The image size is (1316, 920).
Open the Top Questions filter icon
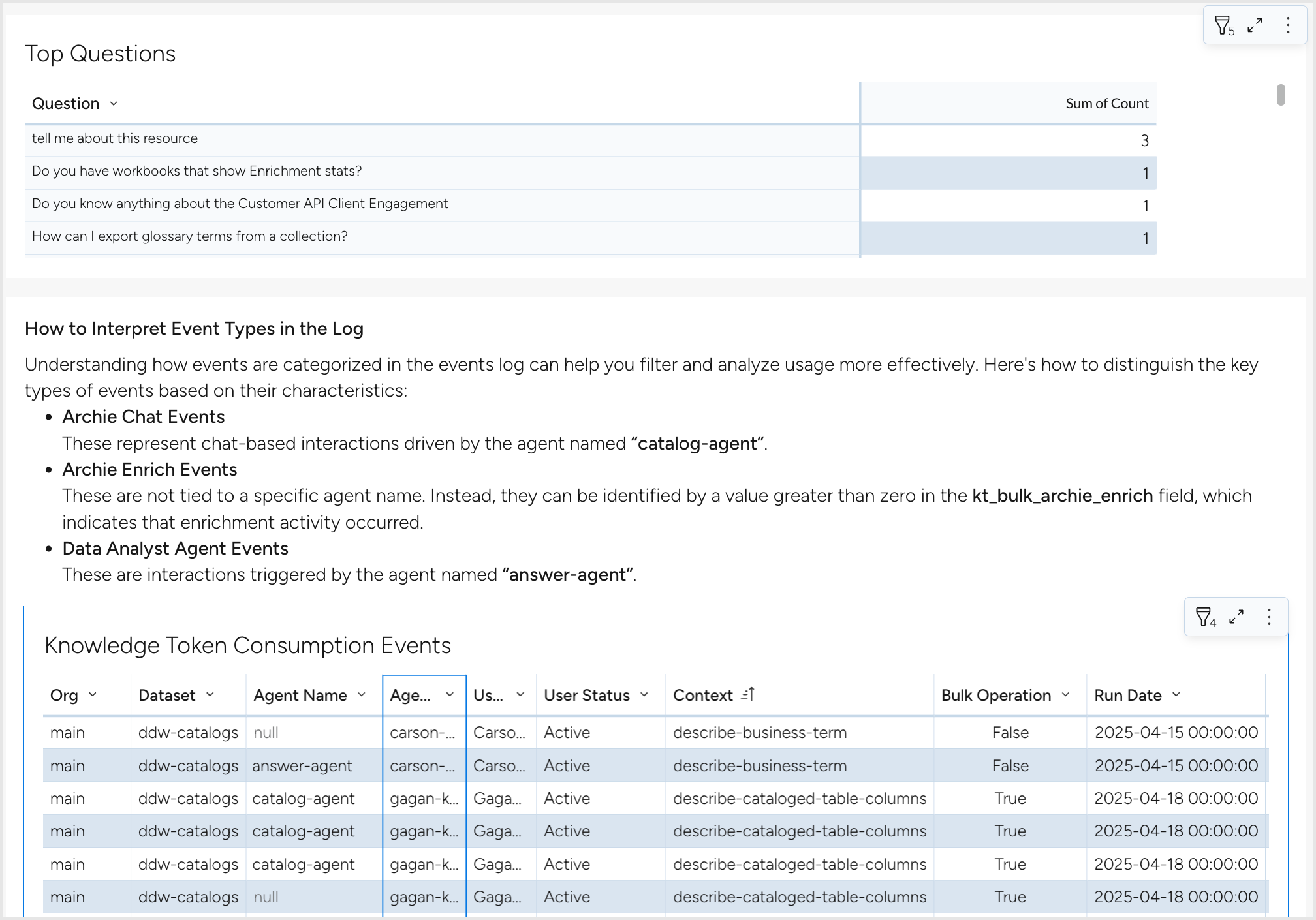coord(1224,26)
